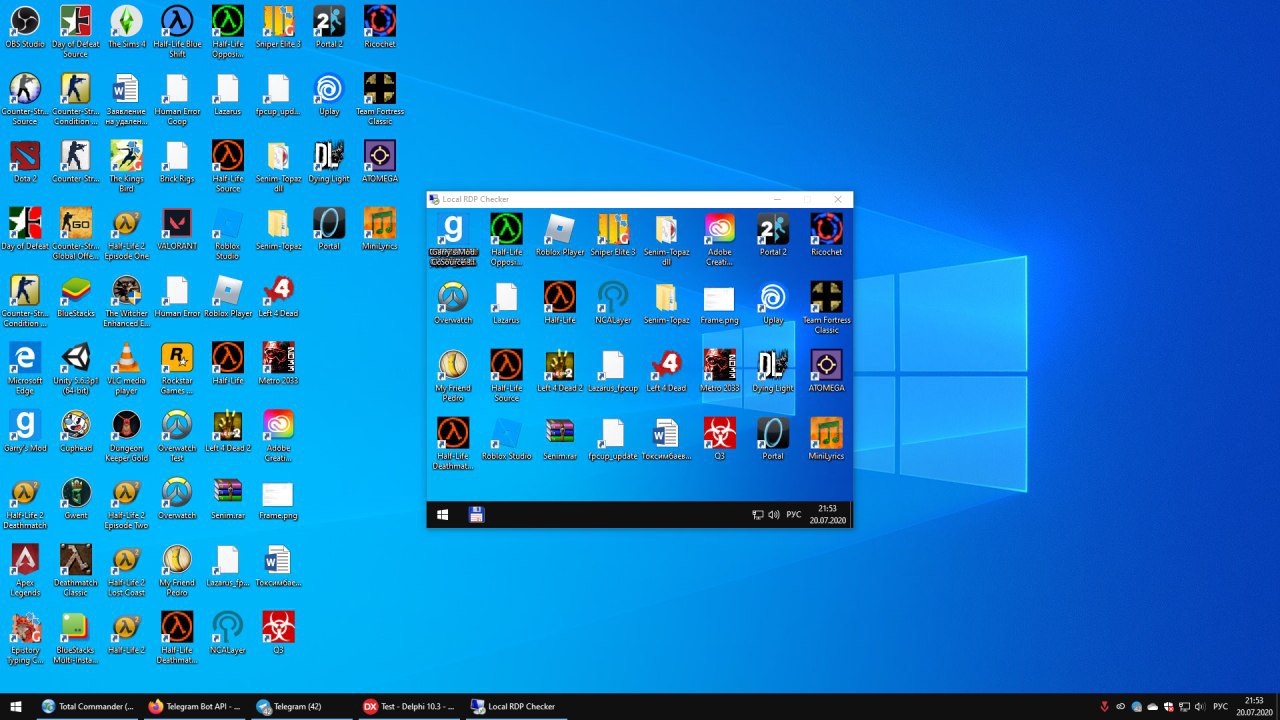This screenshot has width=1280, height=720.
Task: Switch to Test - Delphi 10.3 taskbar button
Action: click(409, 706)
